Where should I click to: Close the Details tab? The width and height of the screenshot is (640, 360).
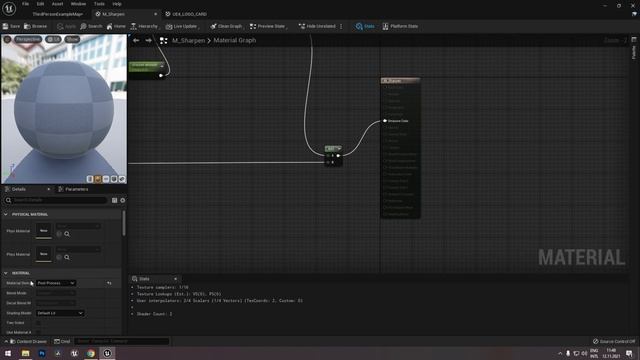[x=49, y=189]
